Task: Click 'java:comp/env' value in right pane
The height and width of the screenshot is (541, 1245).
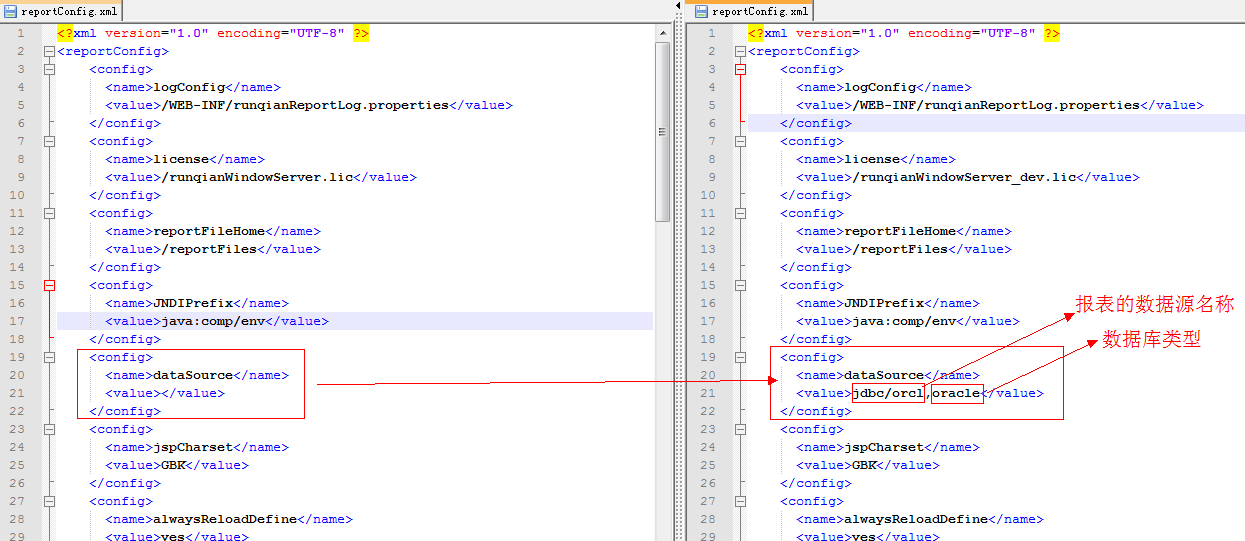Action: (x=904, y=322)
